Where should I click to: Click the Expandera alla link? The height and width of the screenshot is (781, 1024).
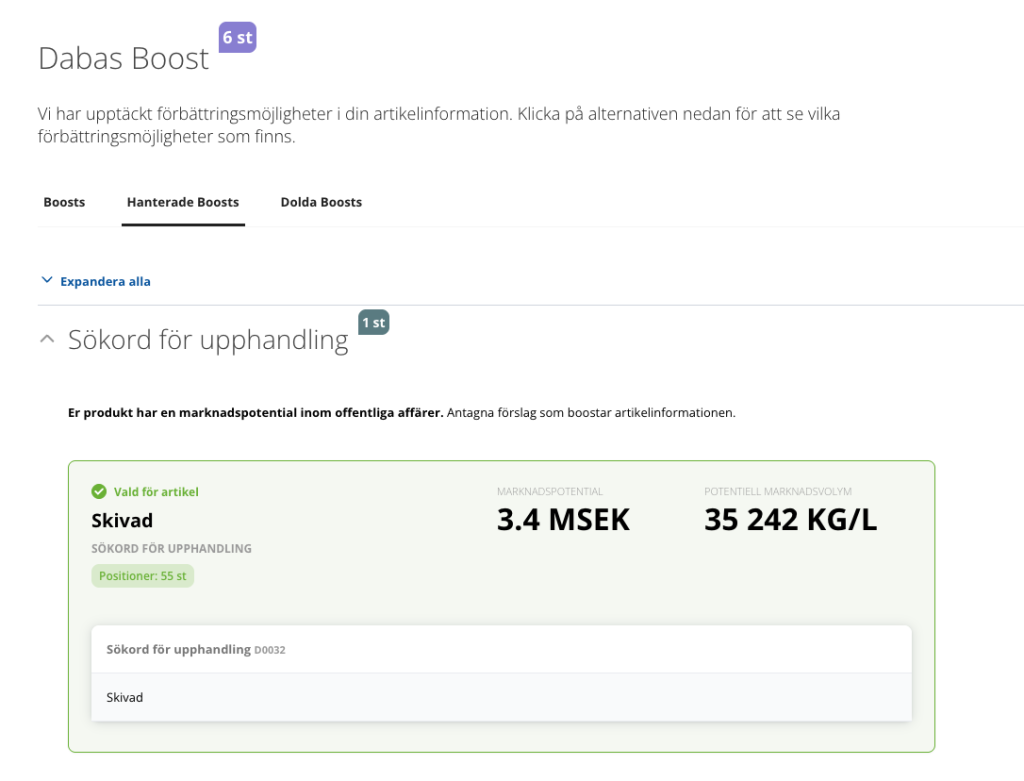[105, 281]
